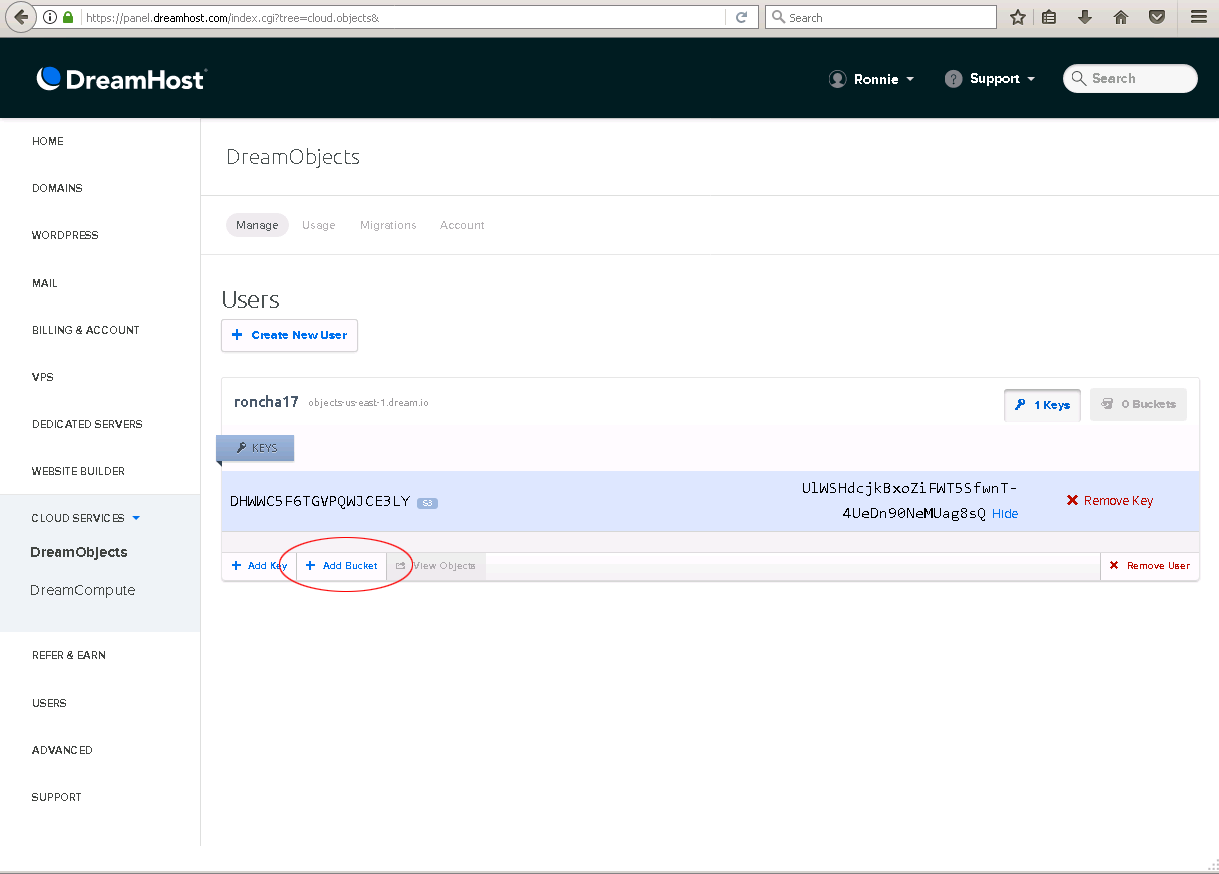The height and width of the screenshot is (874, 1219).
Task: Click the green padlock security icon
Action: (x=68, y=17)
